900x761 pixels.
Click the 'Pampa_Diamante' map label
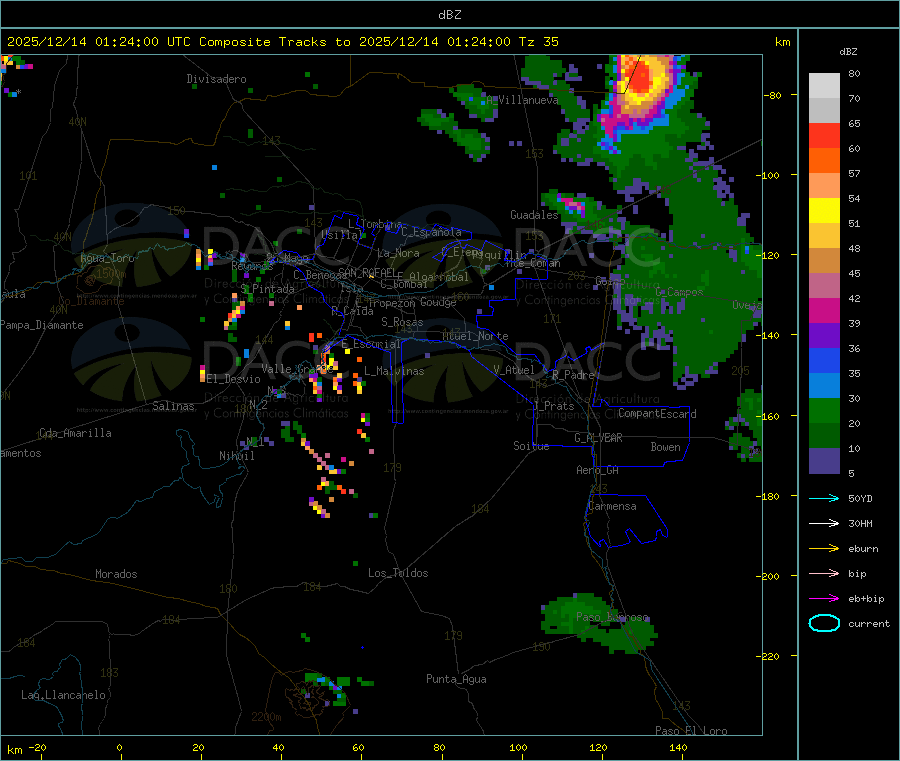(41, 325)
